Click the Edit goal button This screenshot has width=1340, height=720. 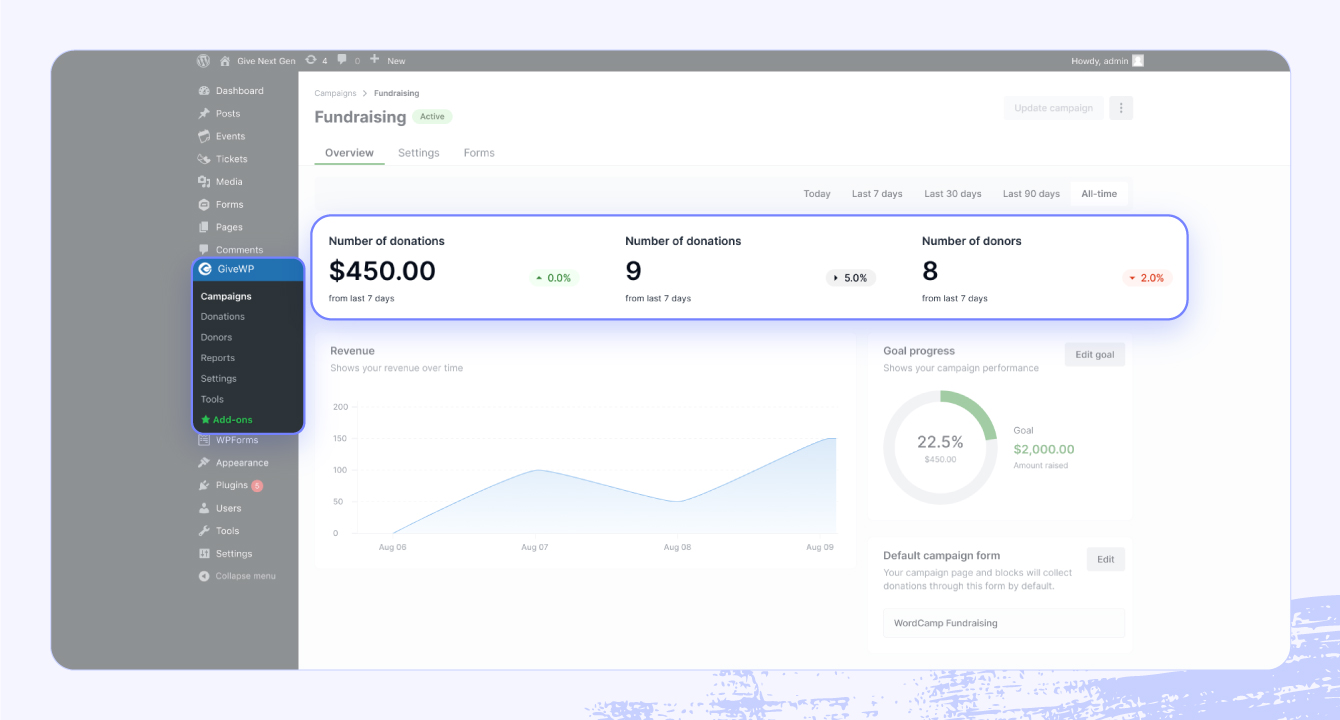coord(1094,354)
